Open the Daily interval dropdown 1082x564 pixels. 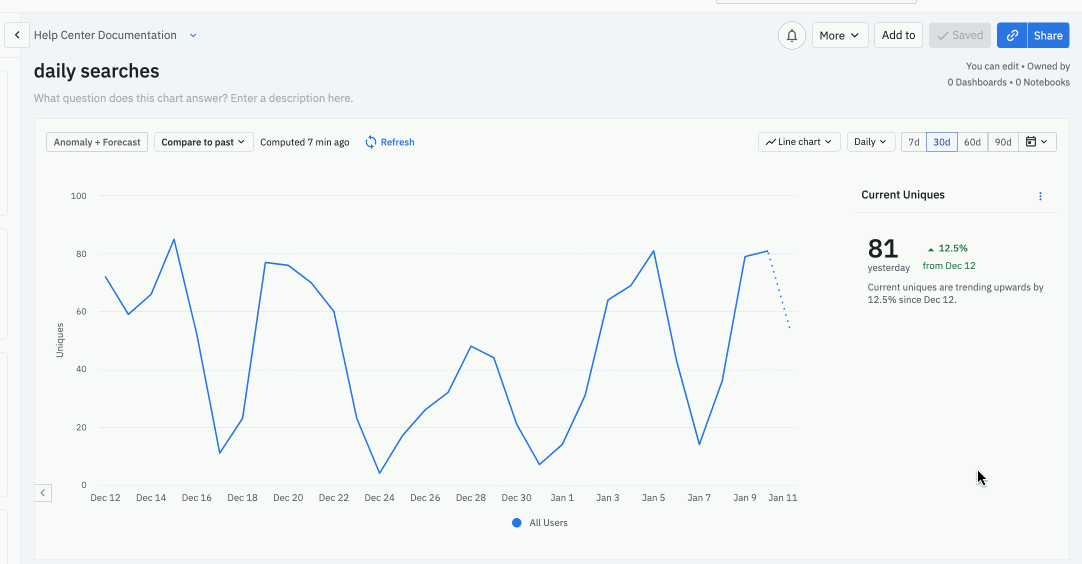click(870, 142)
